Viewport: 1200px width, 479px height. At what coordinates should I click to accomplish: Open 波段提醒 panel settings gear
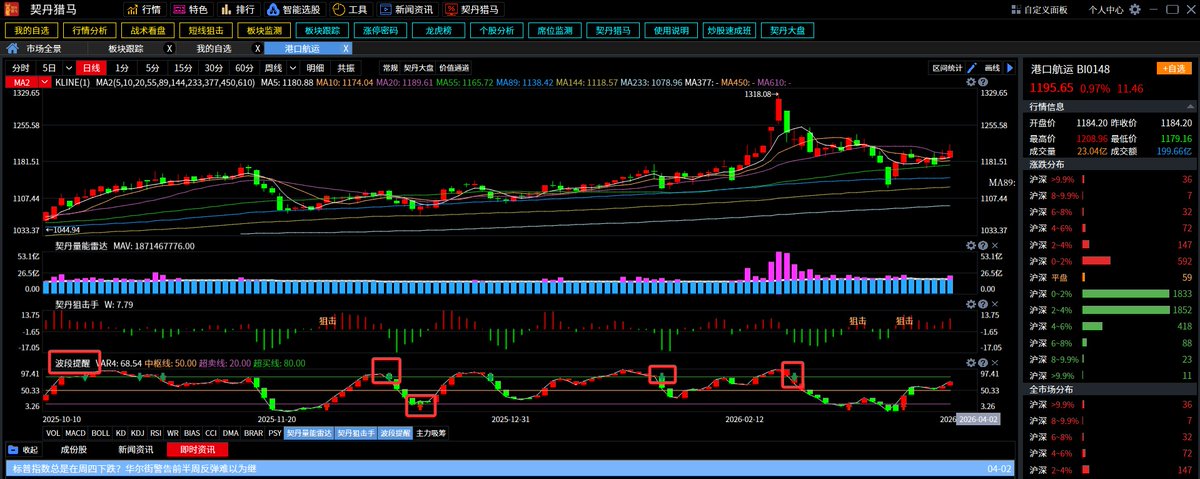click(969, 361)
